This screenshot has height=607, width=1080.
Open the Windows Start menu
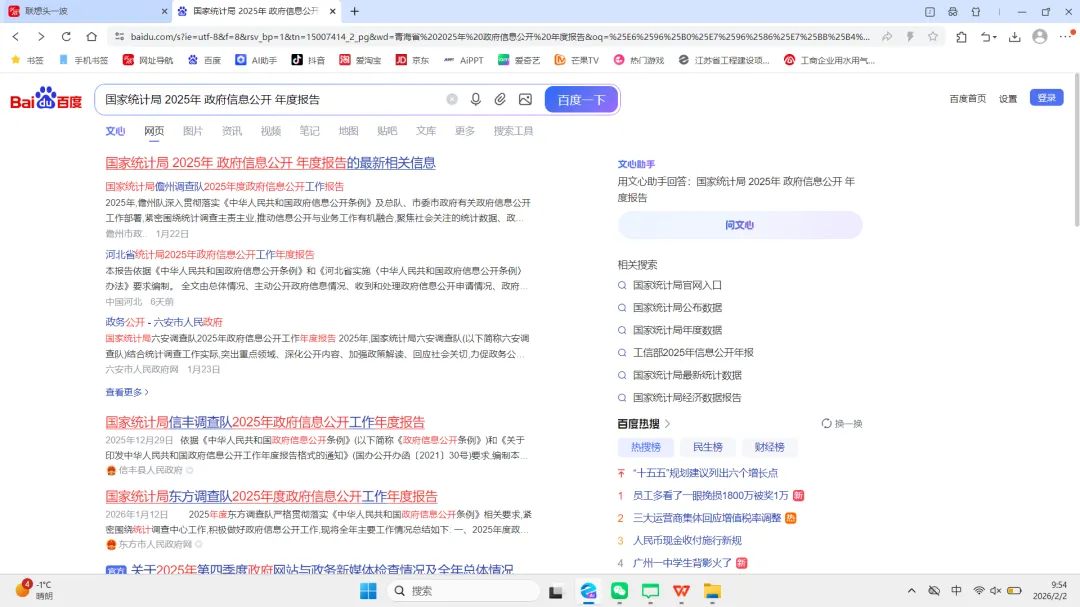pos(368,591)
